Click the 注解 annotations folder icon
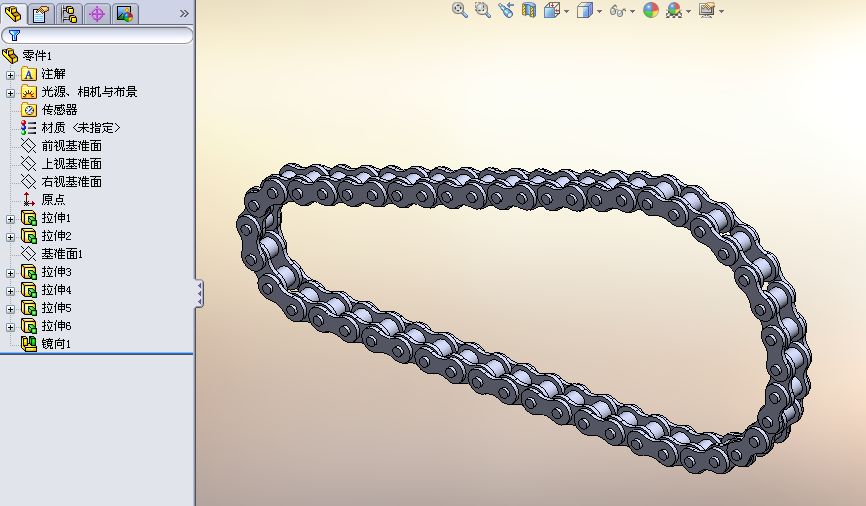Screen dimensions: 866x506 [x=29, y=74]
